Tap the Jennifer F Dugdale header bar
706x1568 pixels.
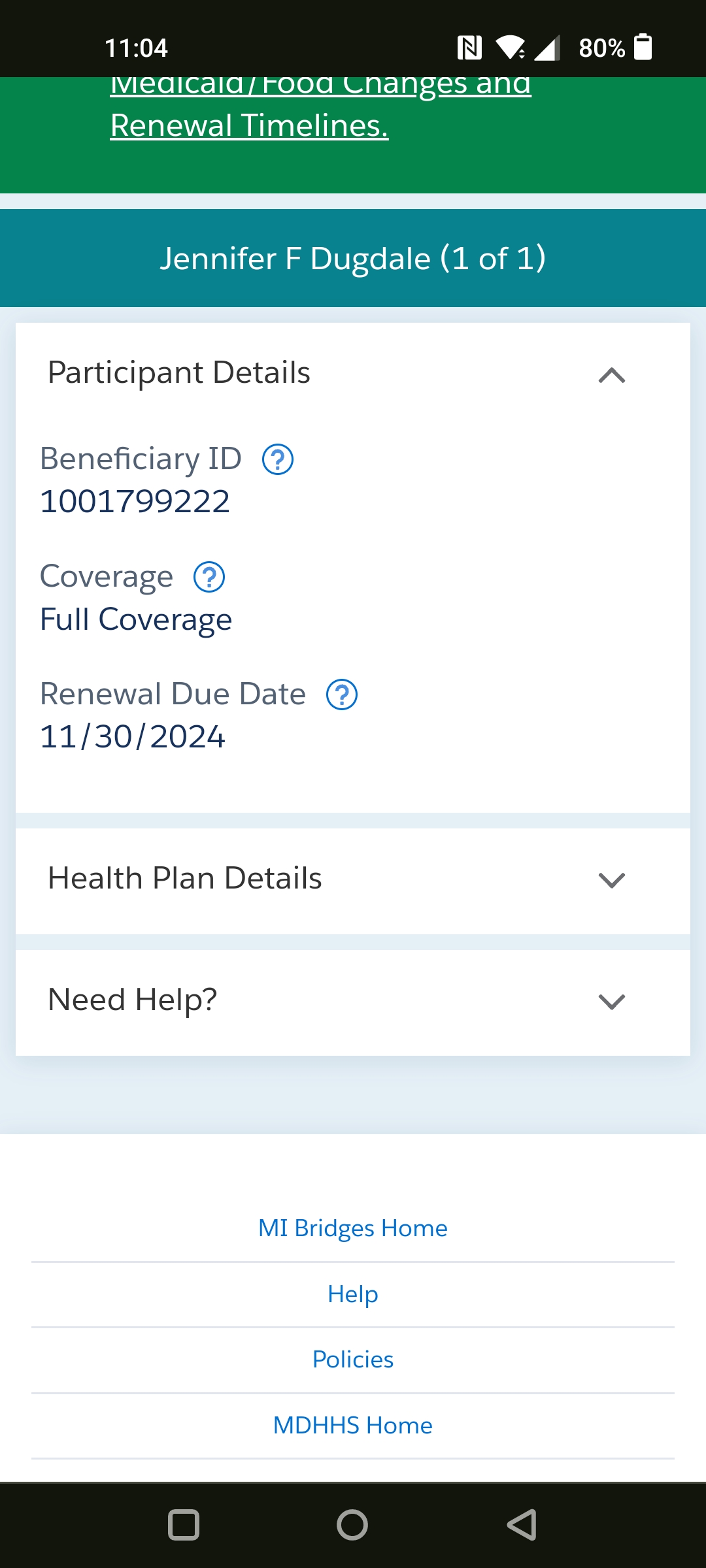(353, 258)
